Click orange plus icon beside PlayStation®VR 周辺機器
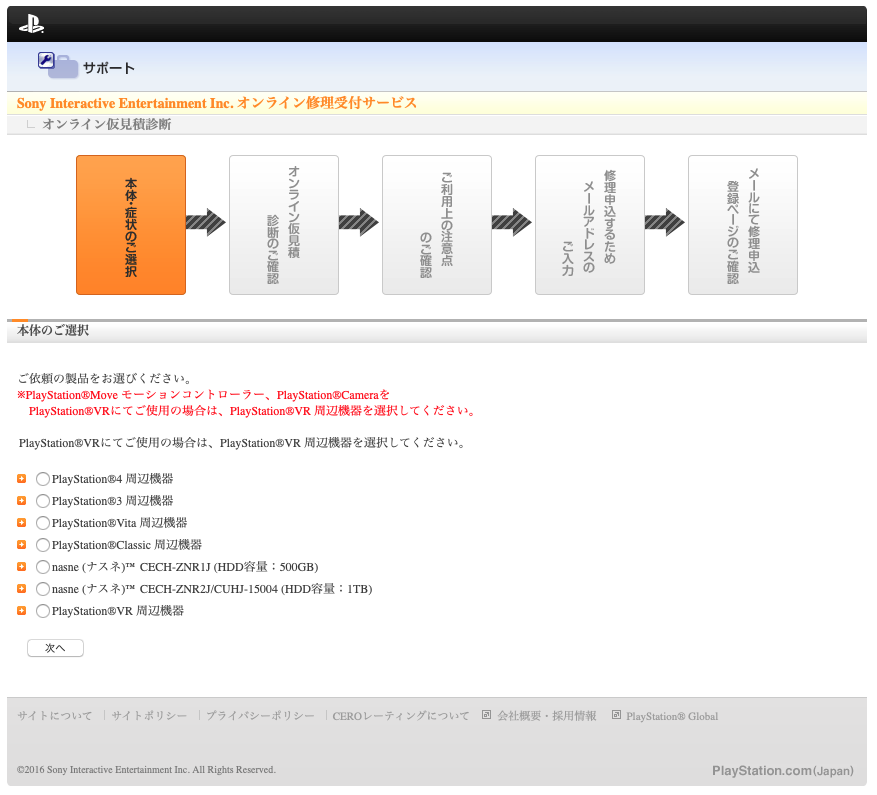 (22, 611)
